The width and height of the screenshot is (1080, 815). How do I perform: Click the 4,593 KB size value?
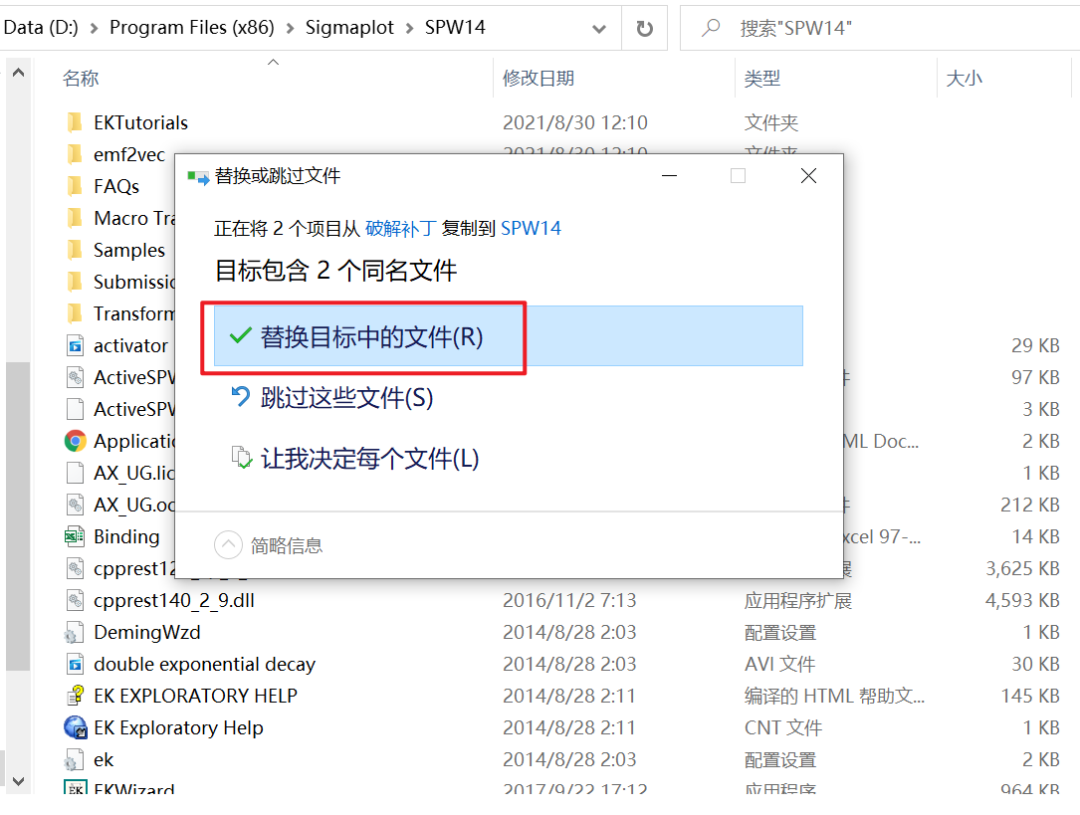click(1021, 600)
